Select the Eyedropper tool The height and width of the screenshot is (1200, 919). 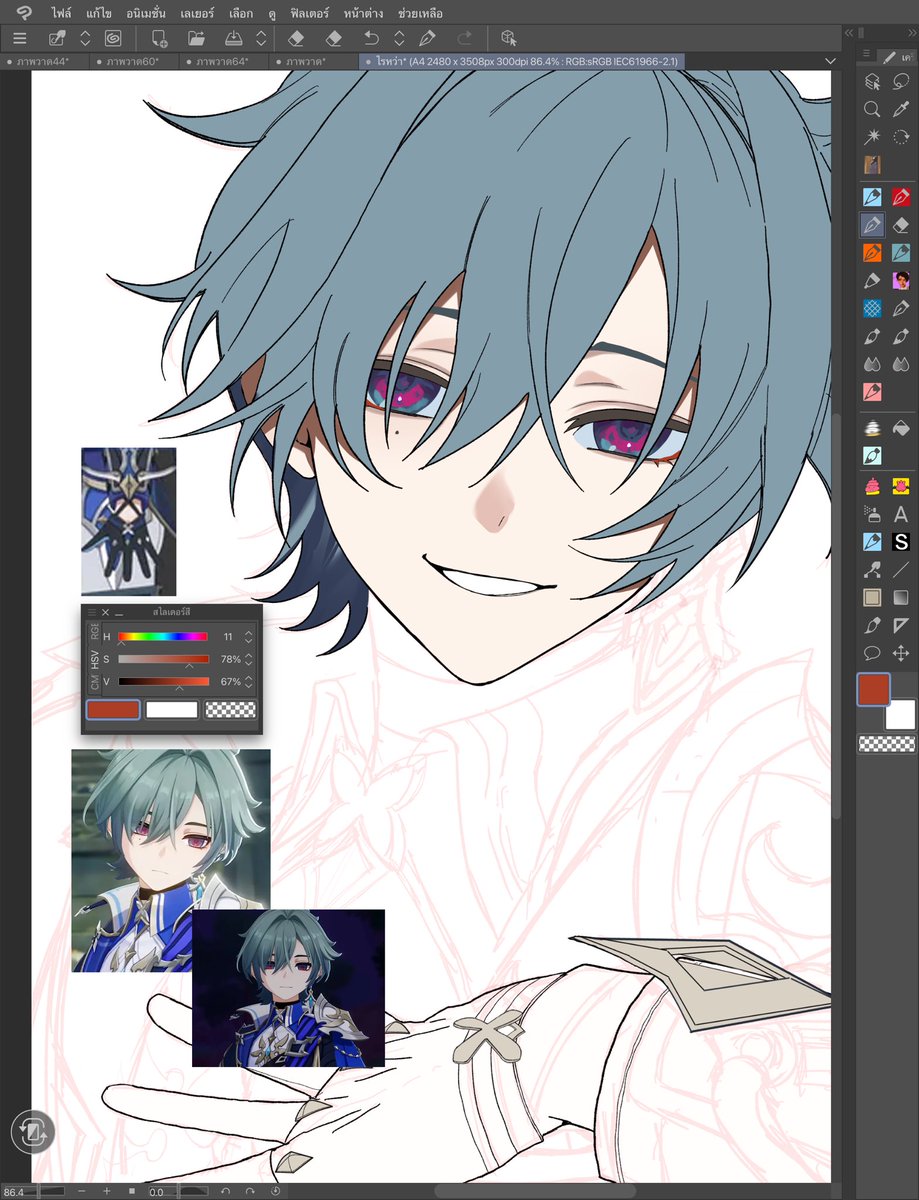[900, 109]
